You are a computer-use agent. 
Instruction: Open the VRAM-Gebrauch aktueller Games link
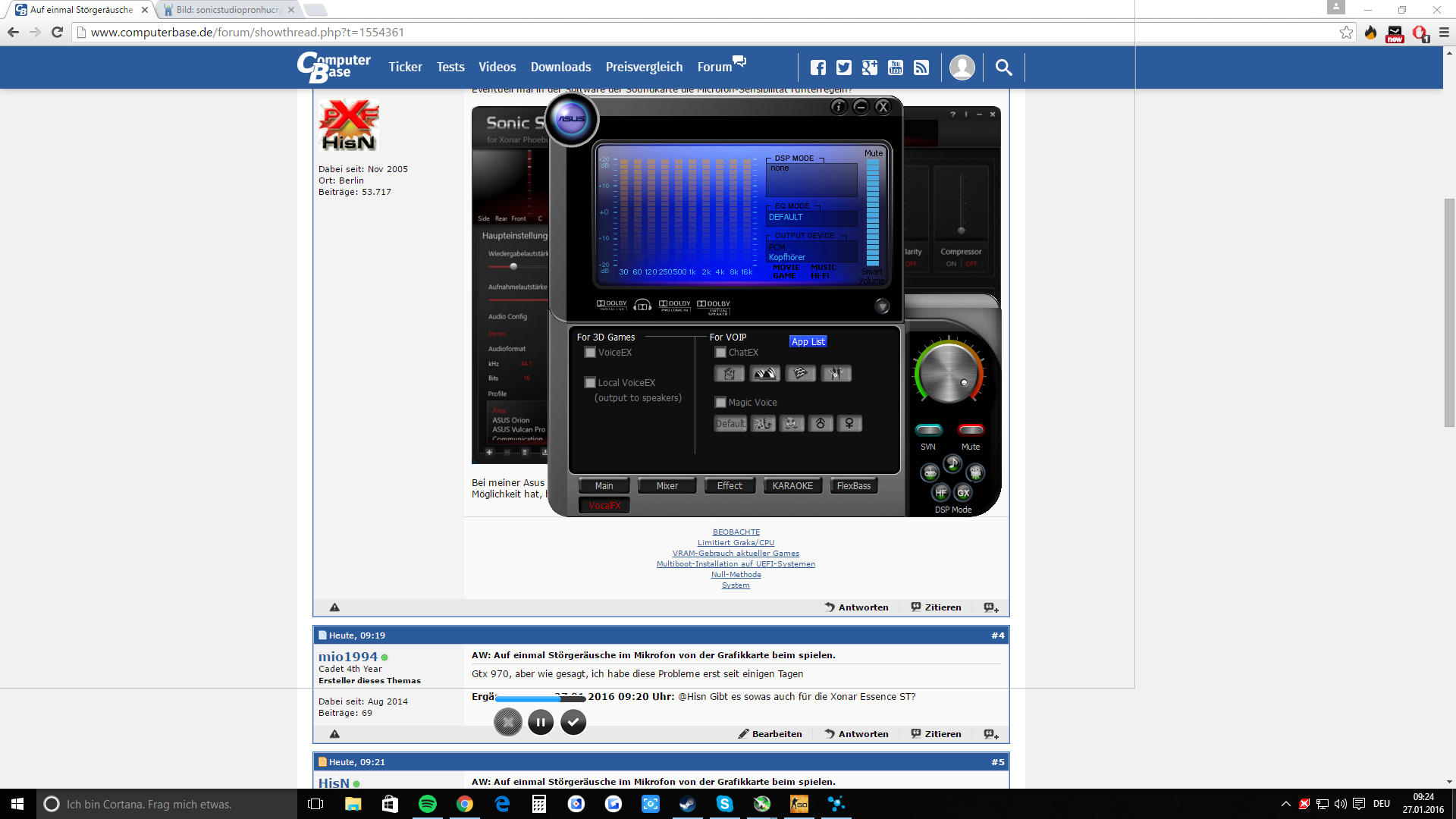tap(736, 554)
